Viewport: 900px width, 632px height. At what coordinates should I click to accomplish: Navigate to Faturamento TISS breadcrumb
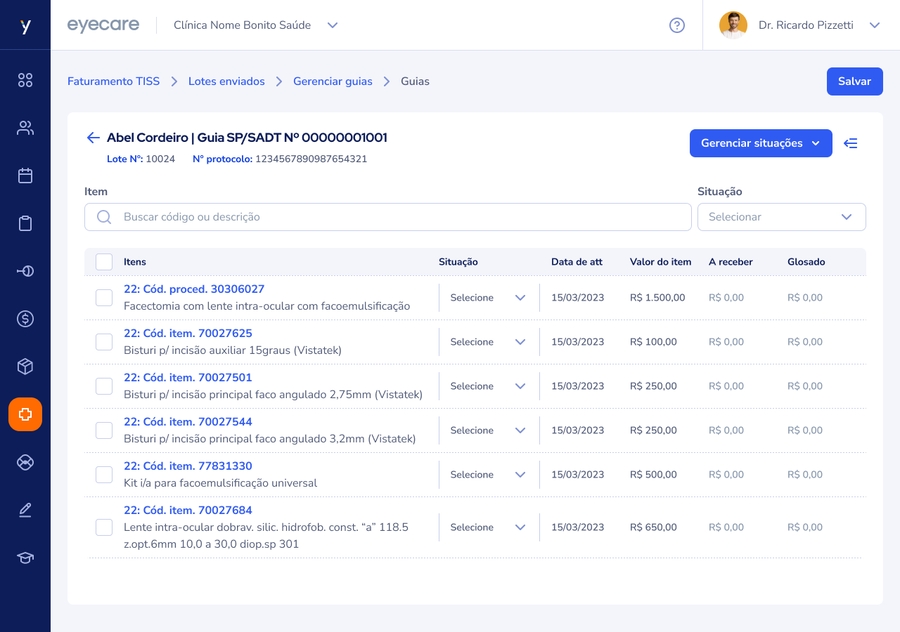tap(113, 81)
